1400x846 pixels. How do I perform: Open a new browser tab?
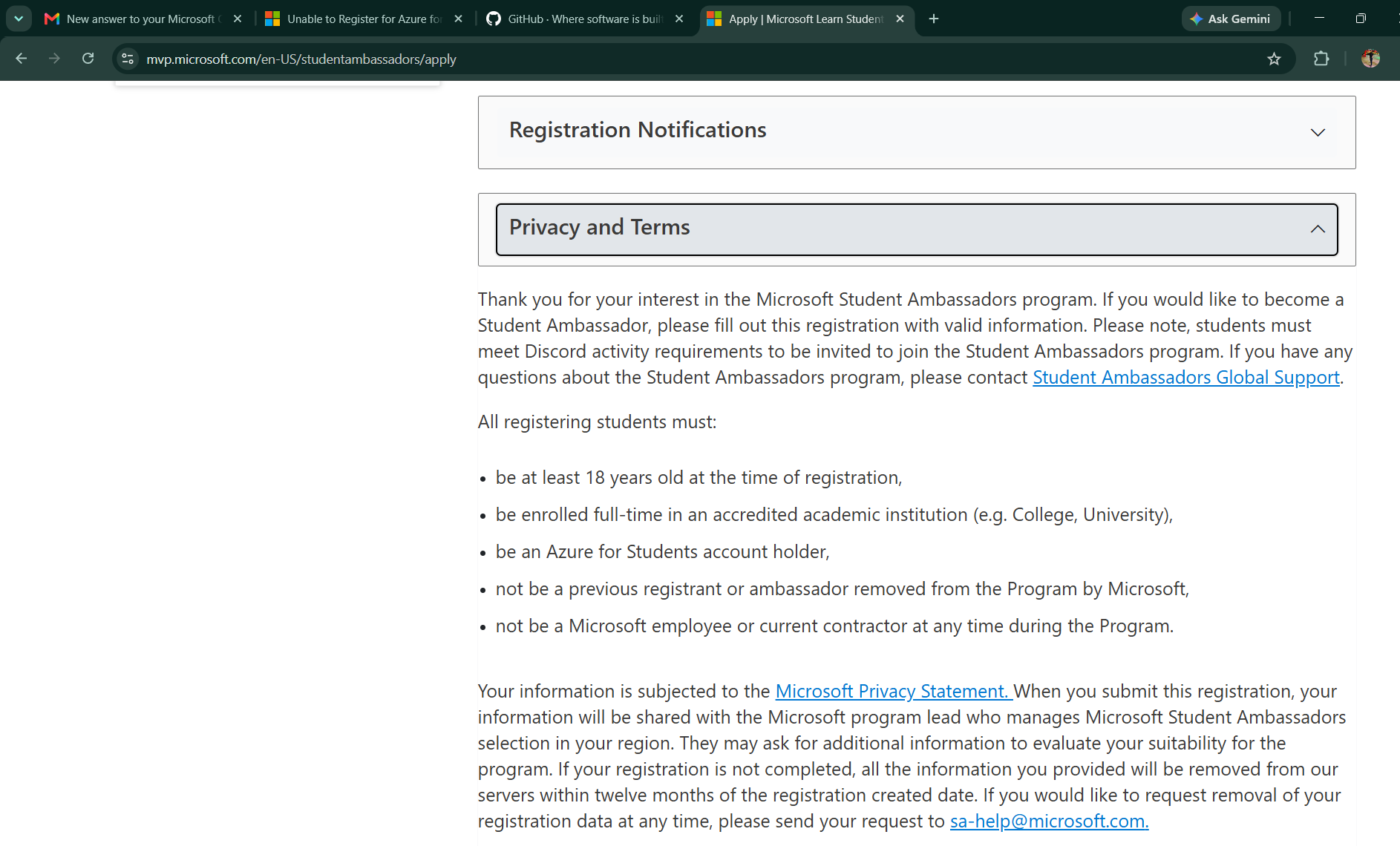point(934,19)
